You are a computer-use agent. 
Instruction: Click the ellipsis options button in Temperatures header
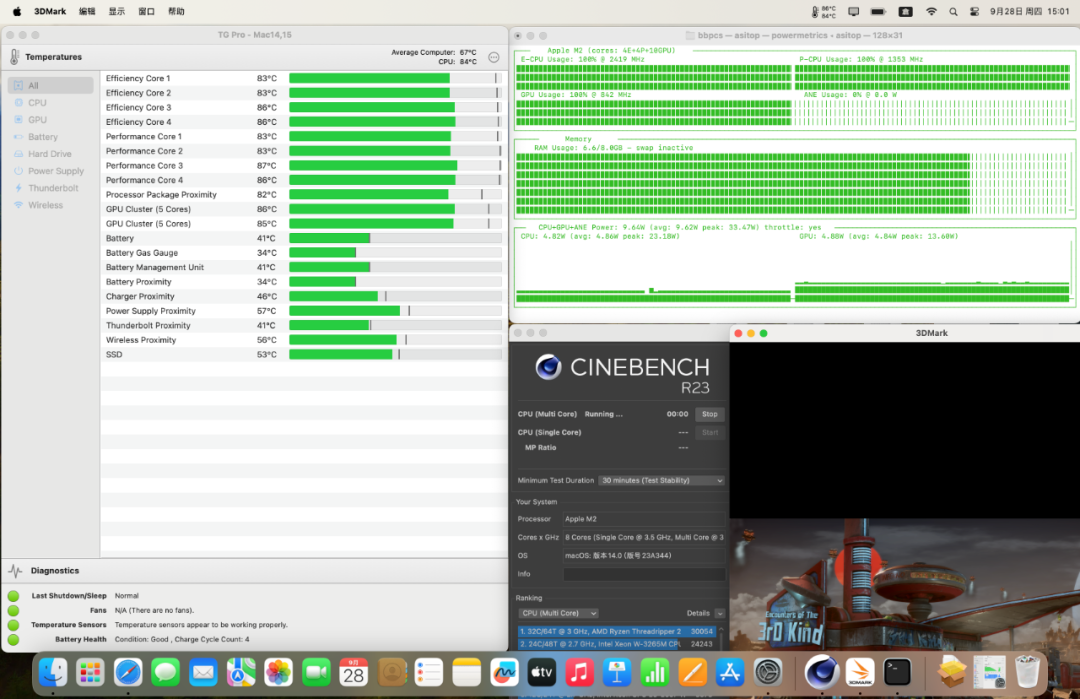point(493,57)
